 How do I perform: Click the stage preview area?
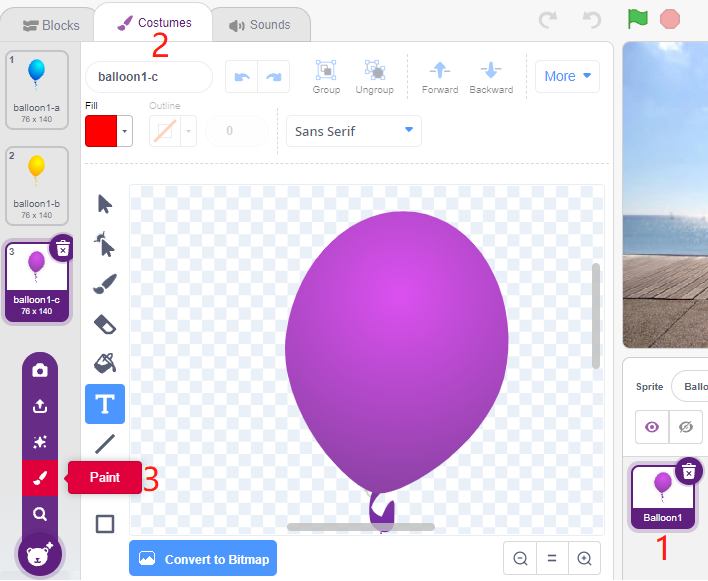tap(665, 194)
